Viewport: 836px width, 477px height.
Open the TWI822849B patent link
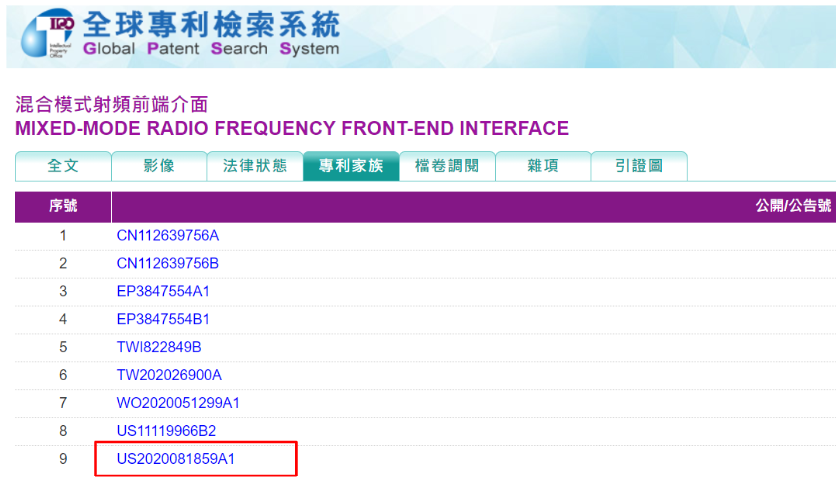[159, 347]
